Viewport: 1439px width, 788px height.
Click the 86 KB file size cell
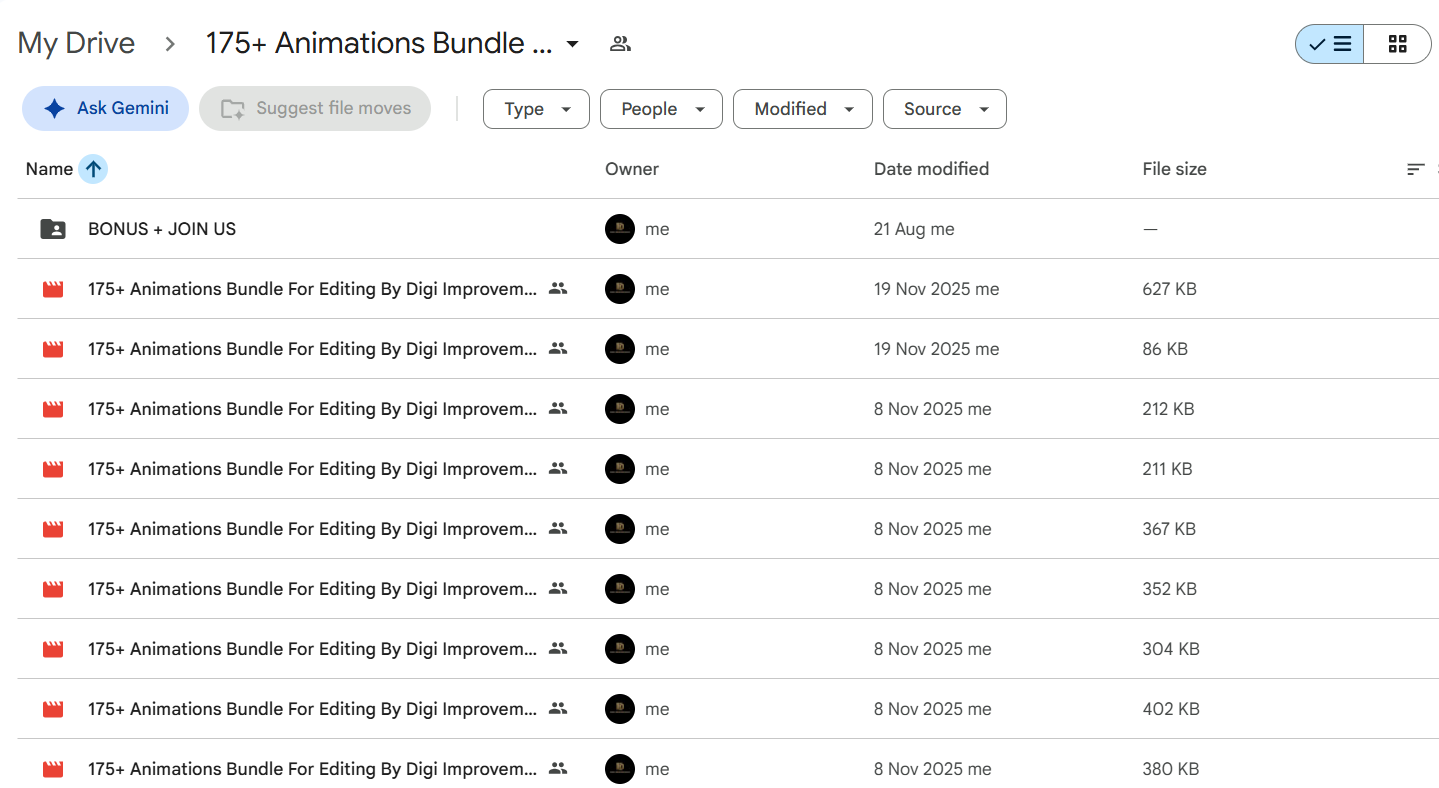[x=1165, y=349]
